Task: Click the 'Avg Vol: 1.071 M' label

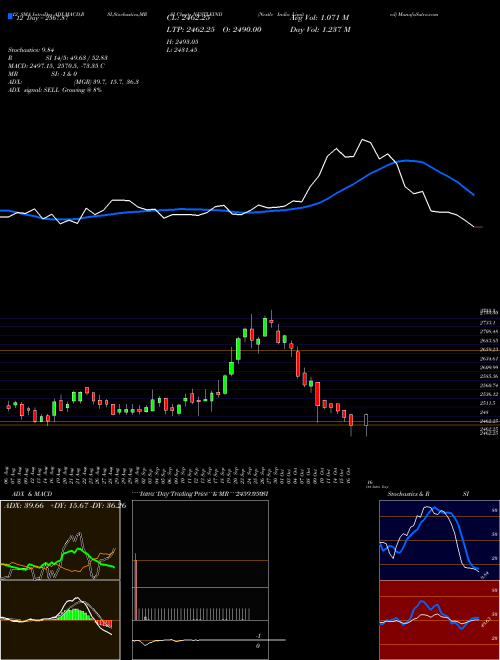Action: click(319, 18)
